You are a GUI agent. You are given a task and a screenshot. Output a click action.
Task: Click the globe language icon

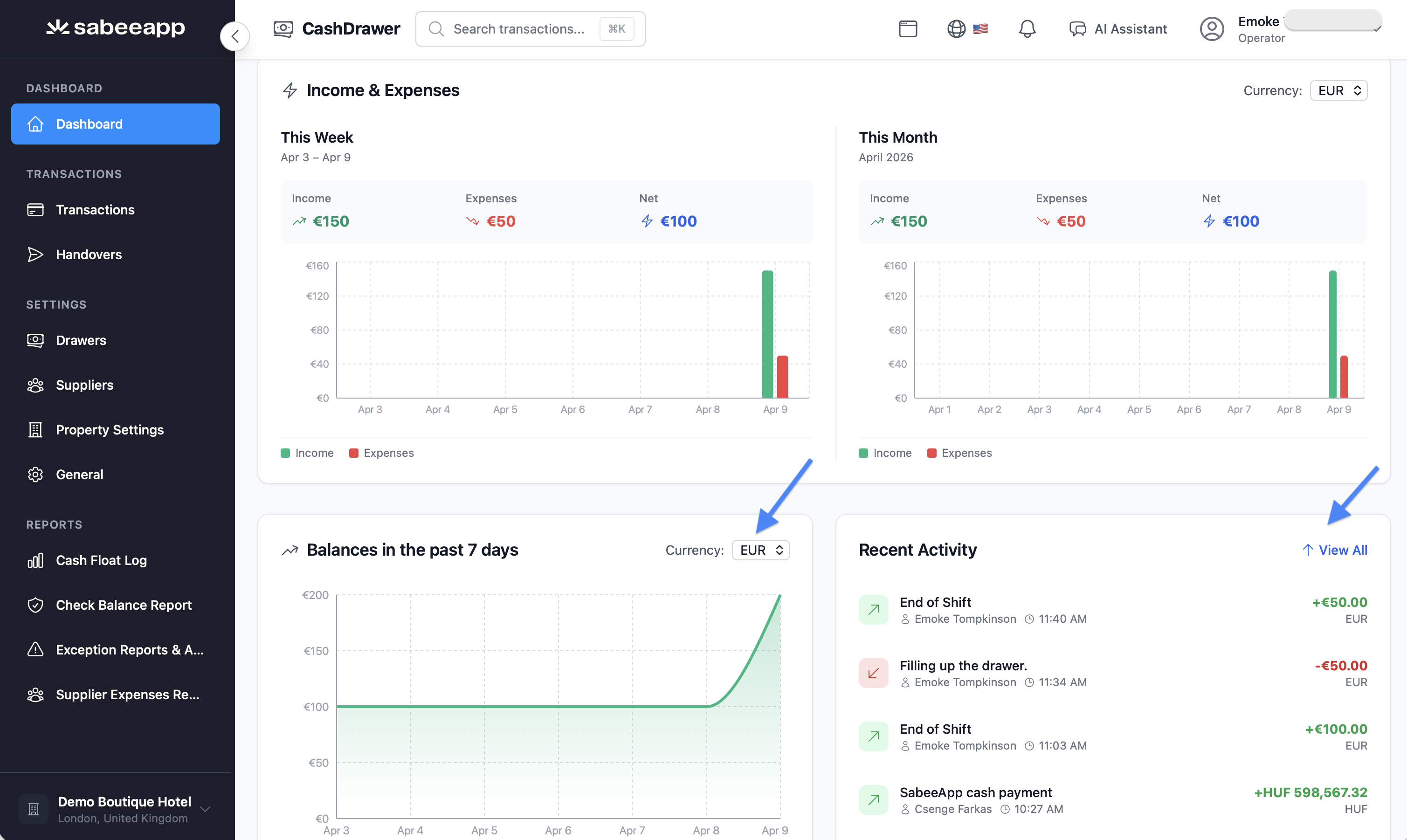(956, 29)
